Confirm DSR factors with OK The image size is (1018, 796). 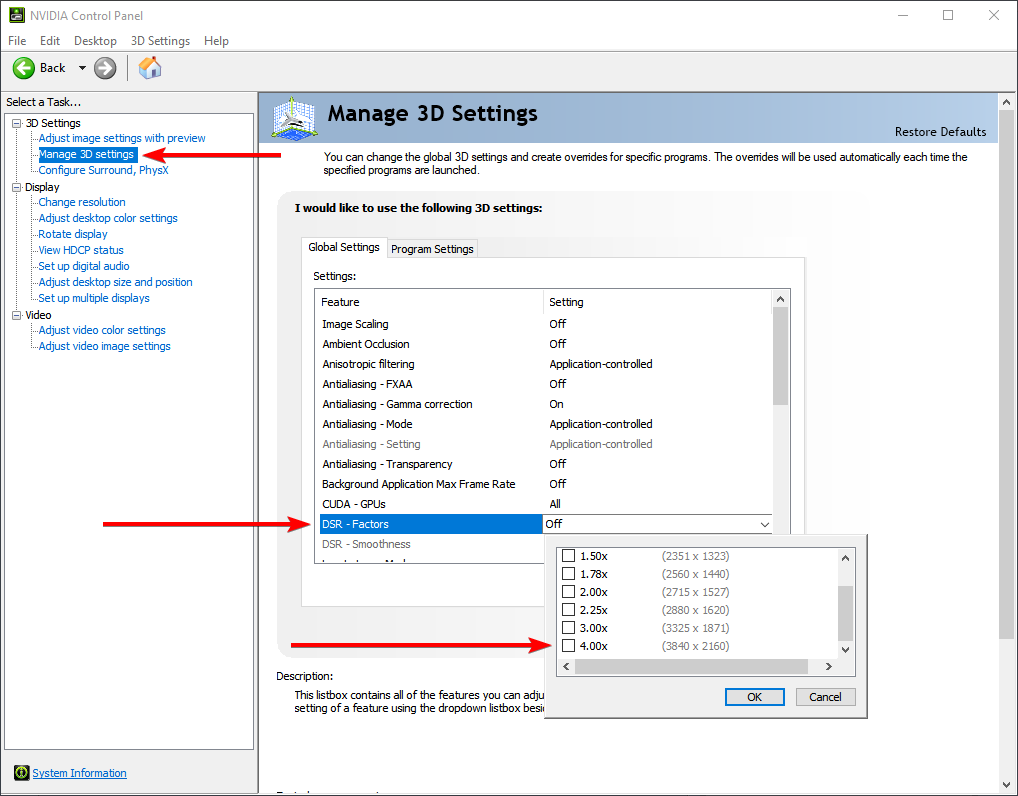tap(754, 697)
